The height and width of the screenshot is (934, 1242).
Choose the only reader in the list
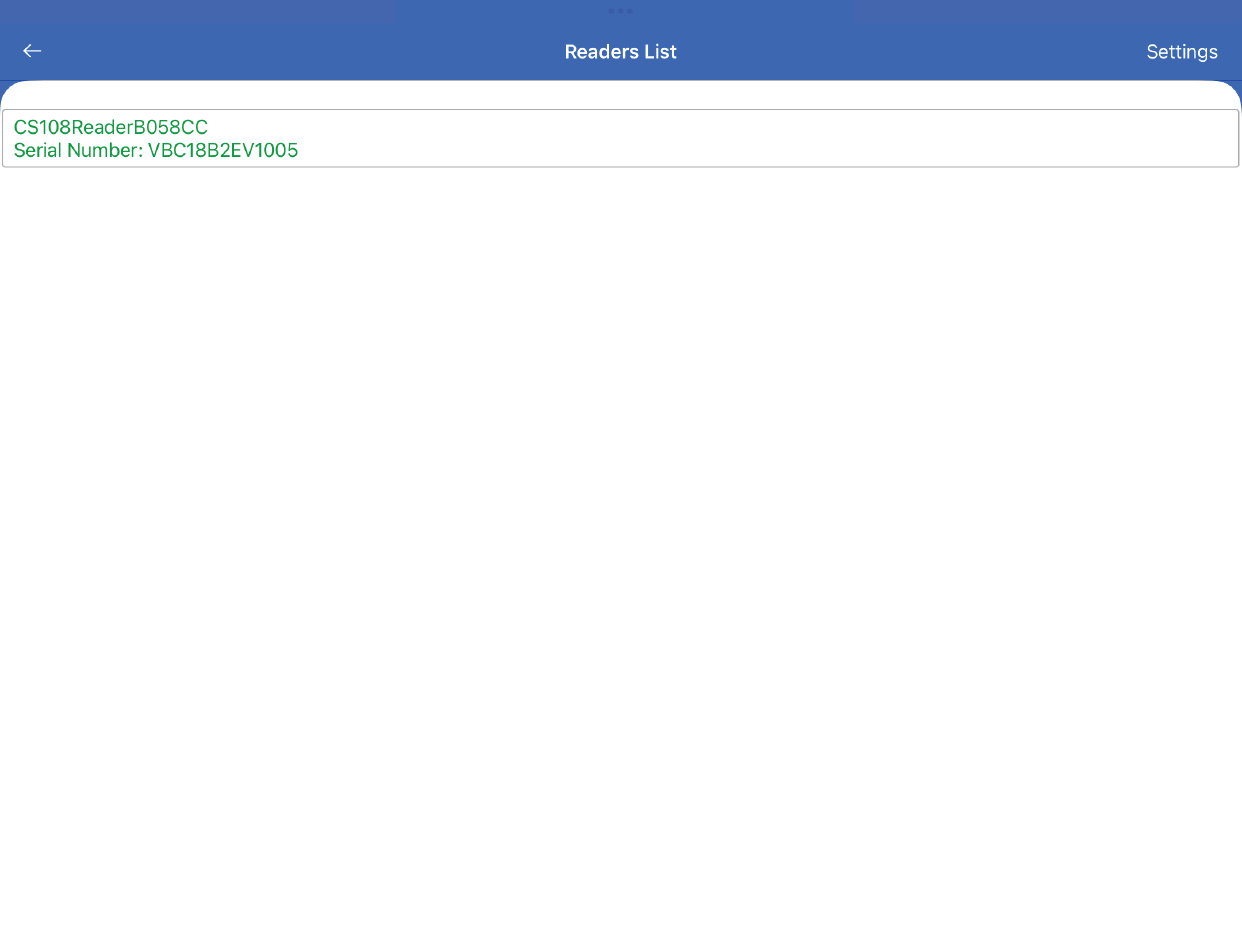point(620,138)
